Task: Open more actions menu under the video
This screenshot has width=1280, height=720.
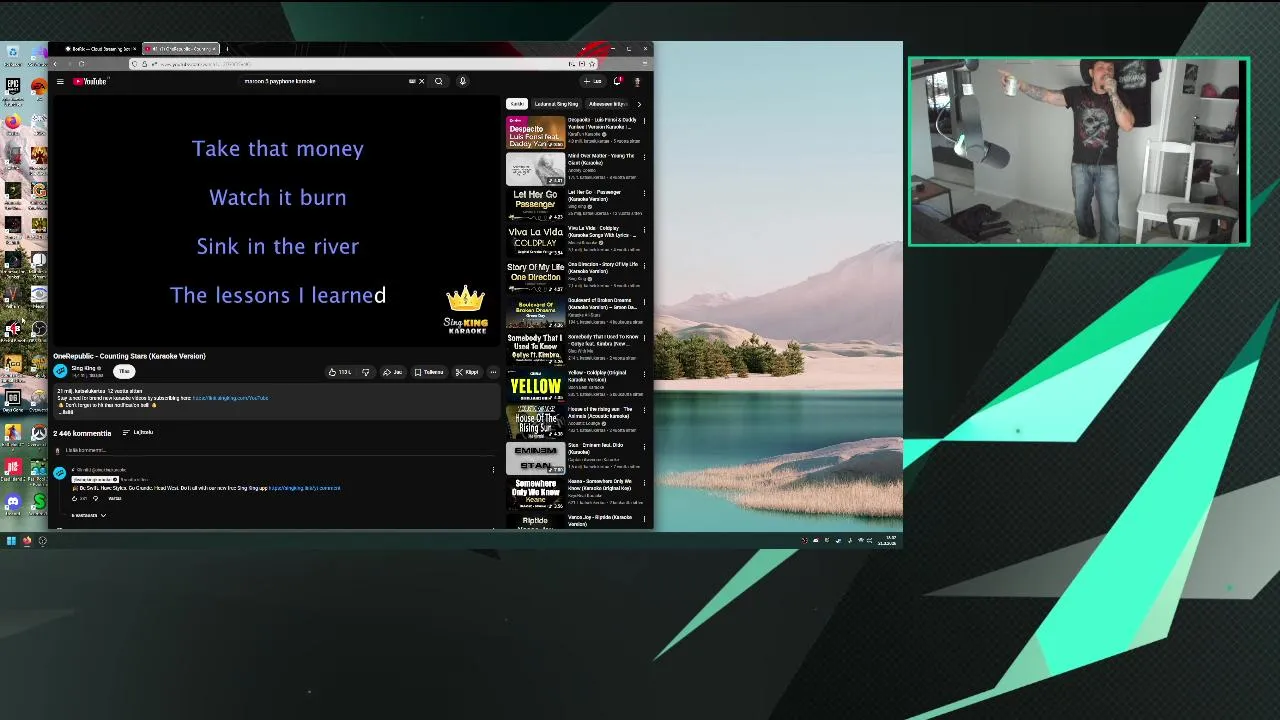Action: coord(493,372)
